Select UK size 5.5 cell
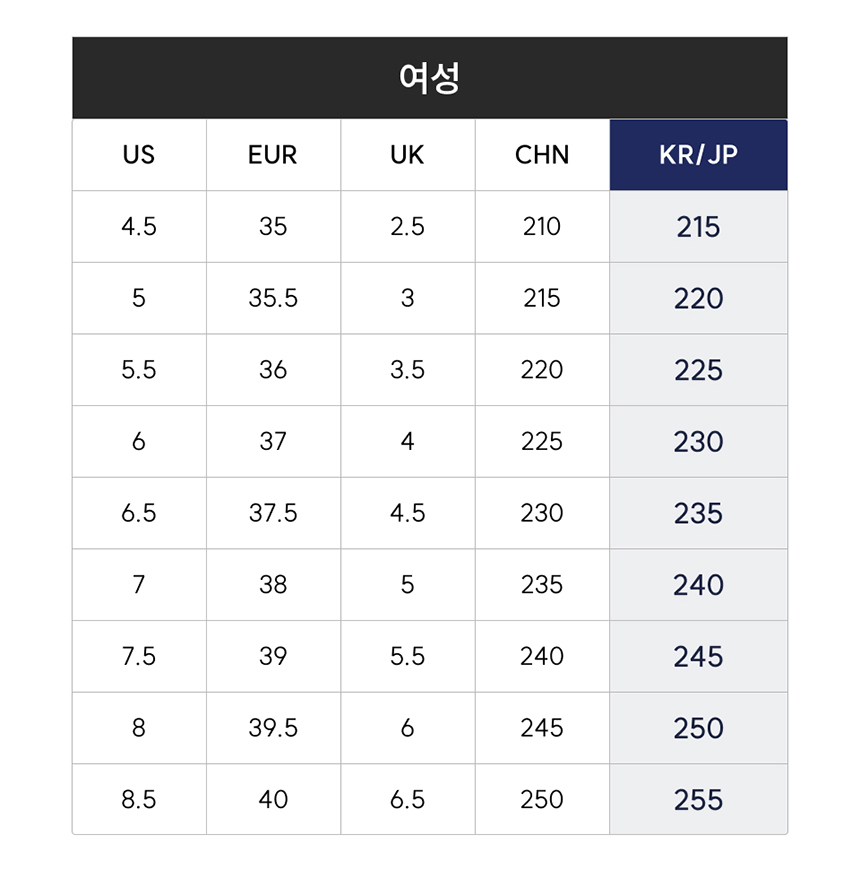The width and height of the screenshot is (860, 869). (407, 656)
